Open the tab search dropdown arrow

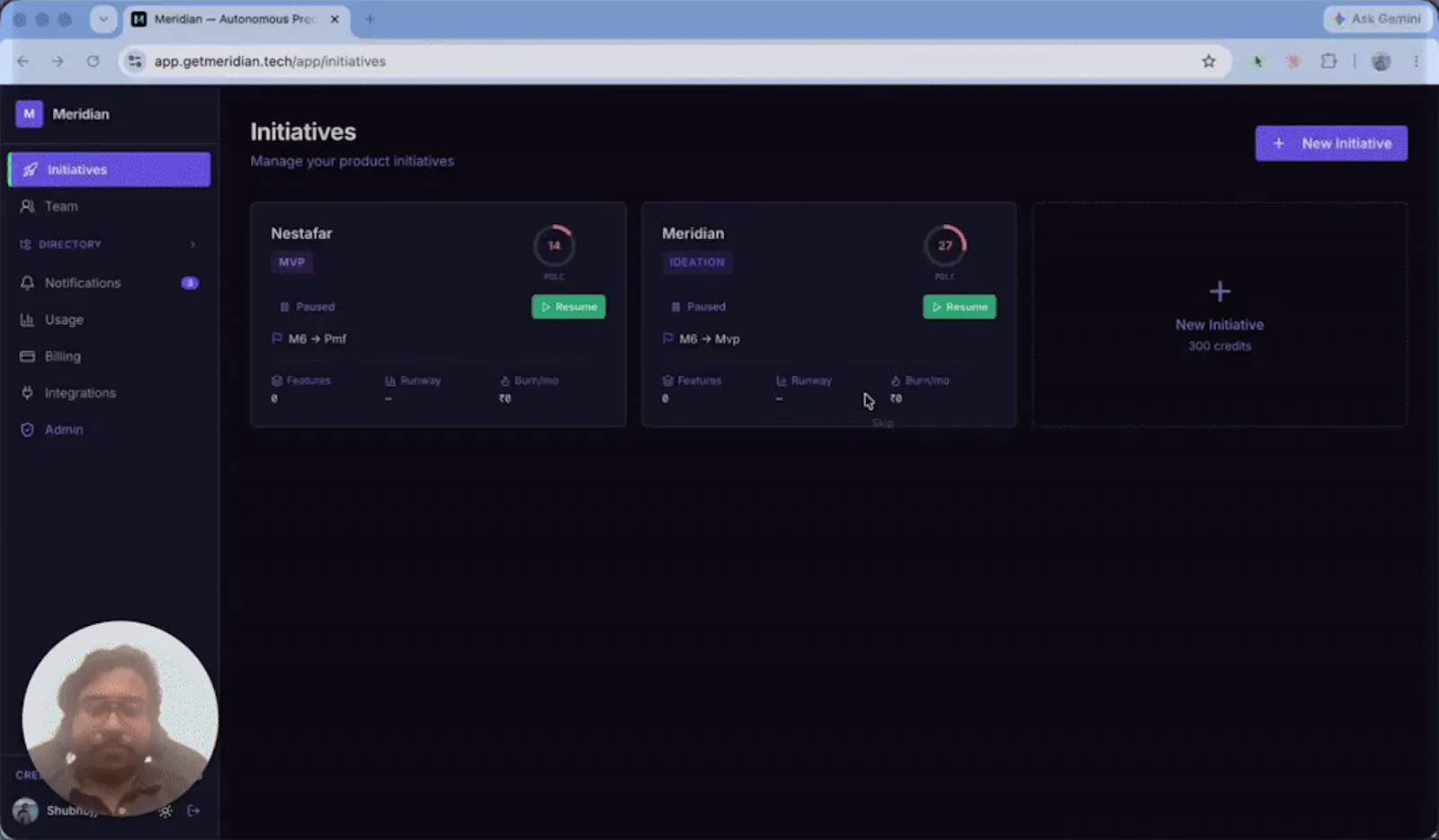point(103,19)
